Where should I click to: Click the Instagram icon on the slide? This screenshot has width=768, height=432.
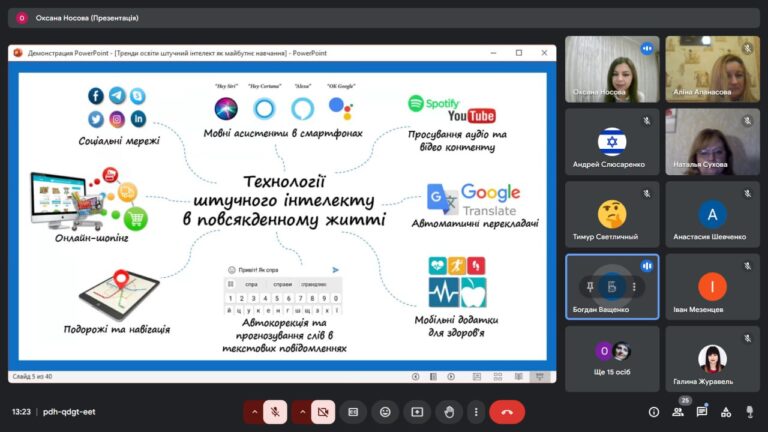[x=117, y=119]
